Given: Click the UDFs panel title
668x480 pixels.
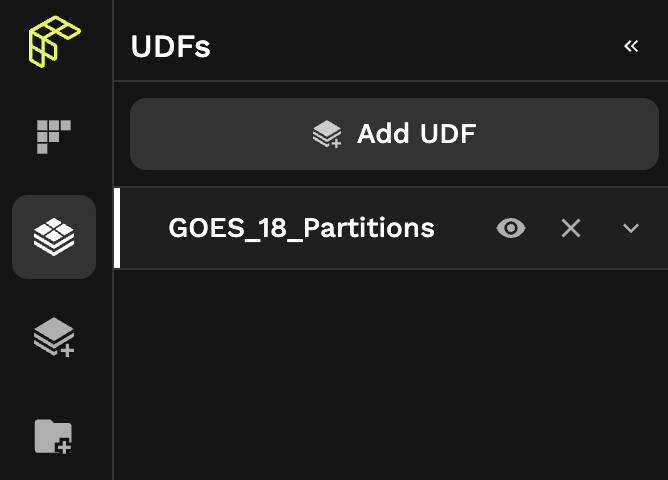Looking at the screenshot, I should tap(170, 46).
